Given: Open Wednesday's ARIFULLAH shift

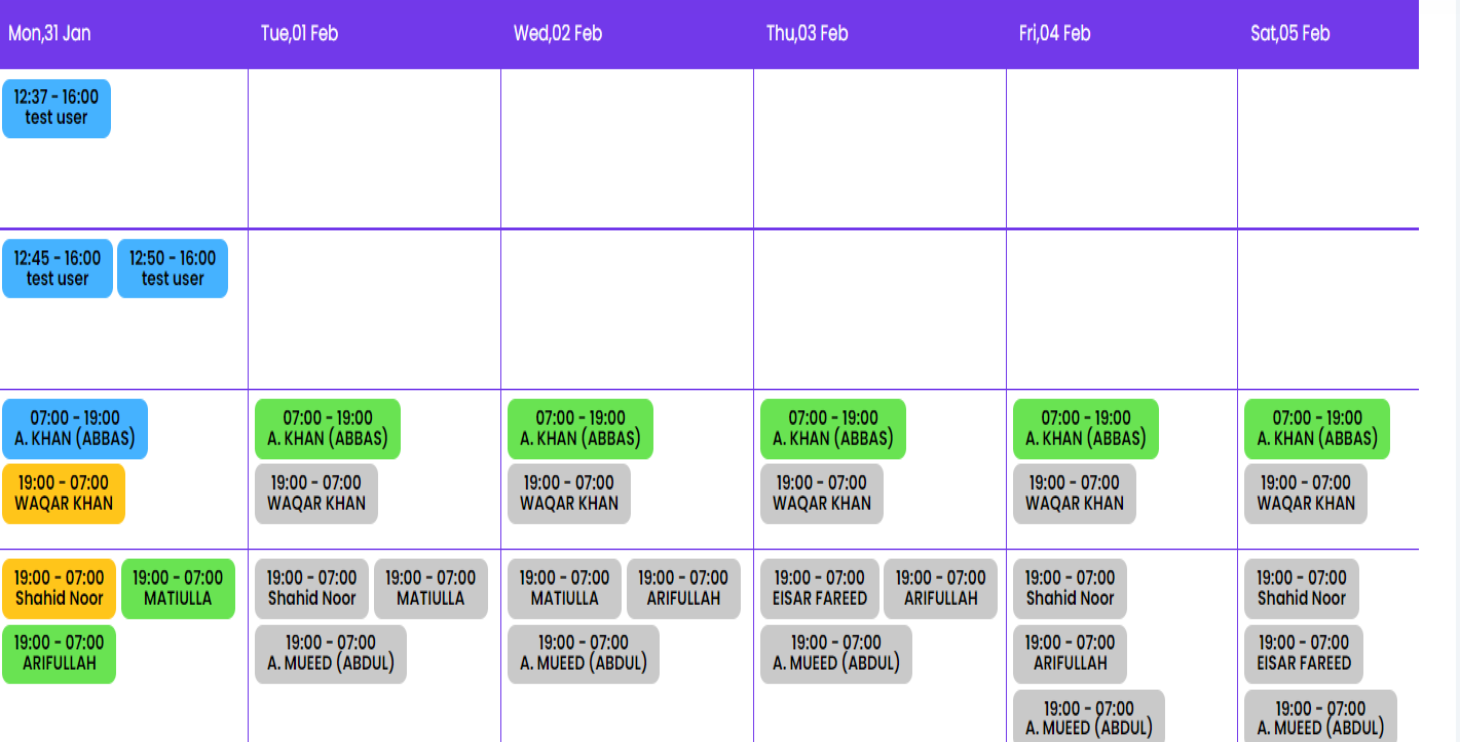Looking at the screenshot, I should pos(684,588).
